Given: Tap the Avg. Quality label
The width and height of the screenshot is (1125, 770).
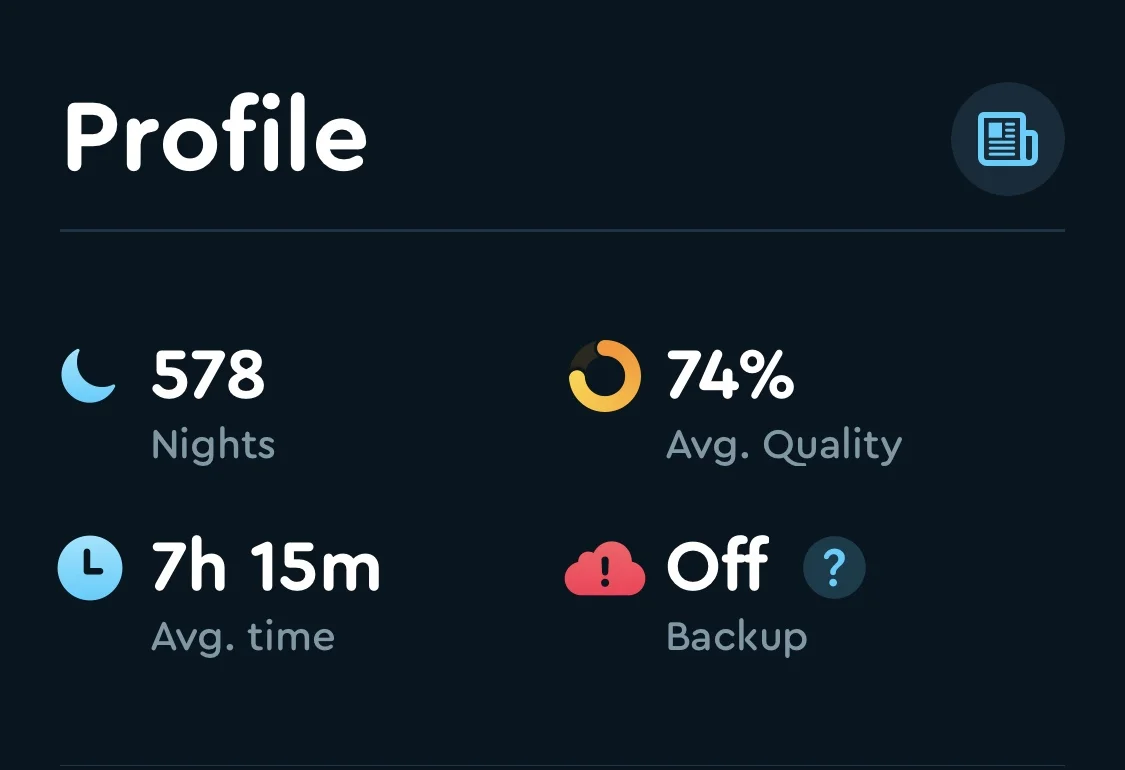Looking at the screenshot, I should pyautogui.click(x=784, y=446).
